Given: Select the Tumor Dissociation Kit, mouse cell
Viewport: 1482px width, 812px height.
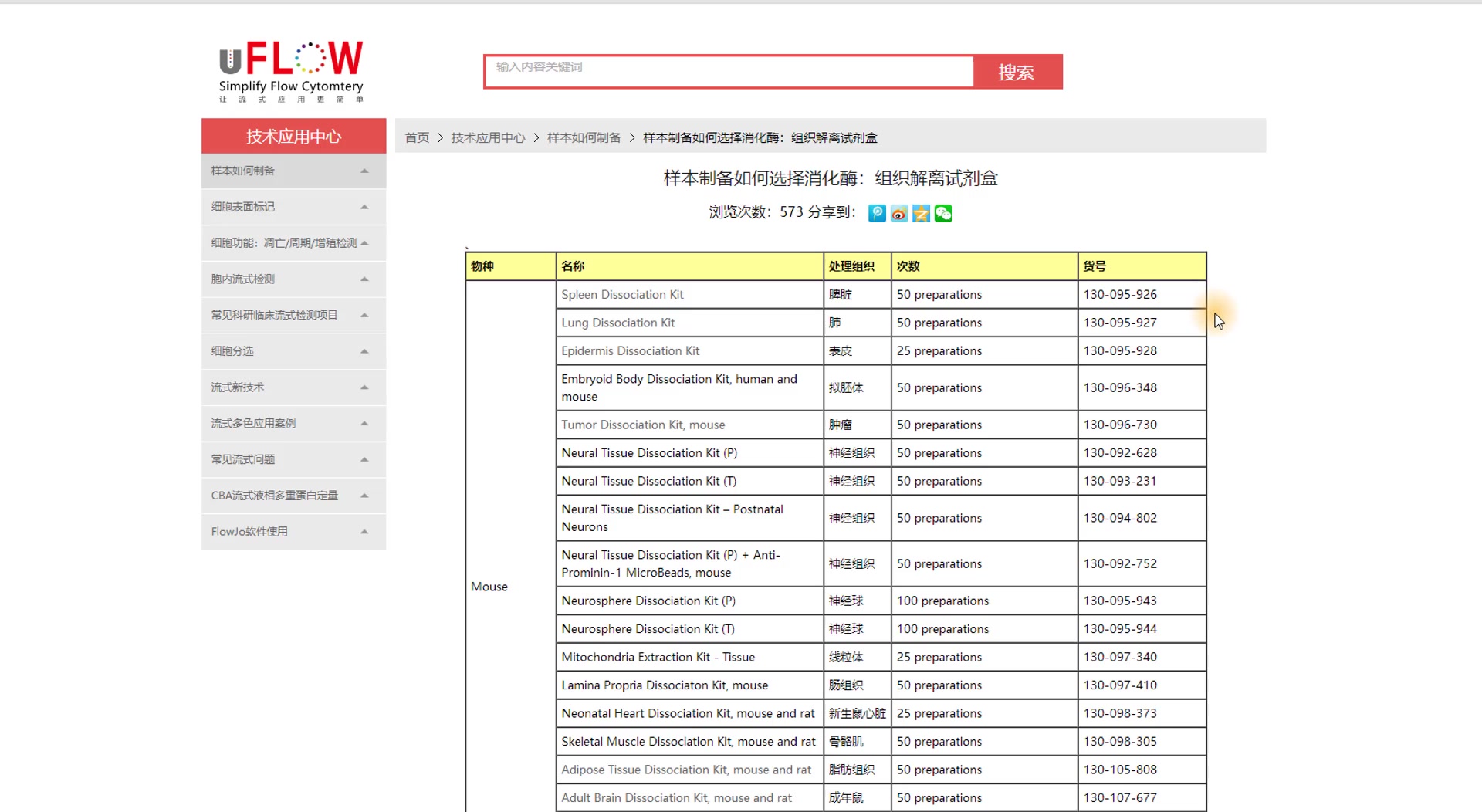Looking at the screenshot, I should point(689,425).
